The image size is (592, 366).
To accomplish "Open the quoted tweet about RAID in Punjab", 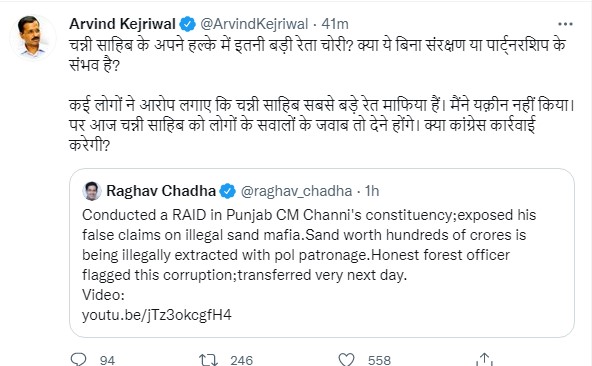I will (322, 253).
